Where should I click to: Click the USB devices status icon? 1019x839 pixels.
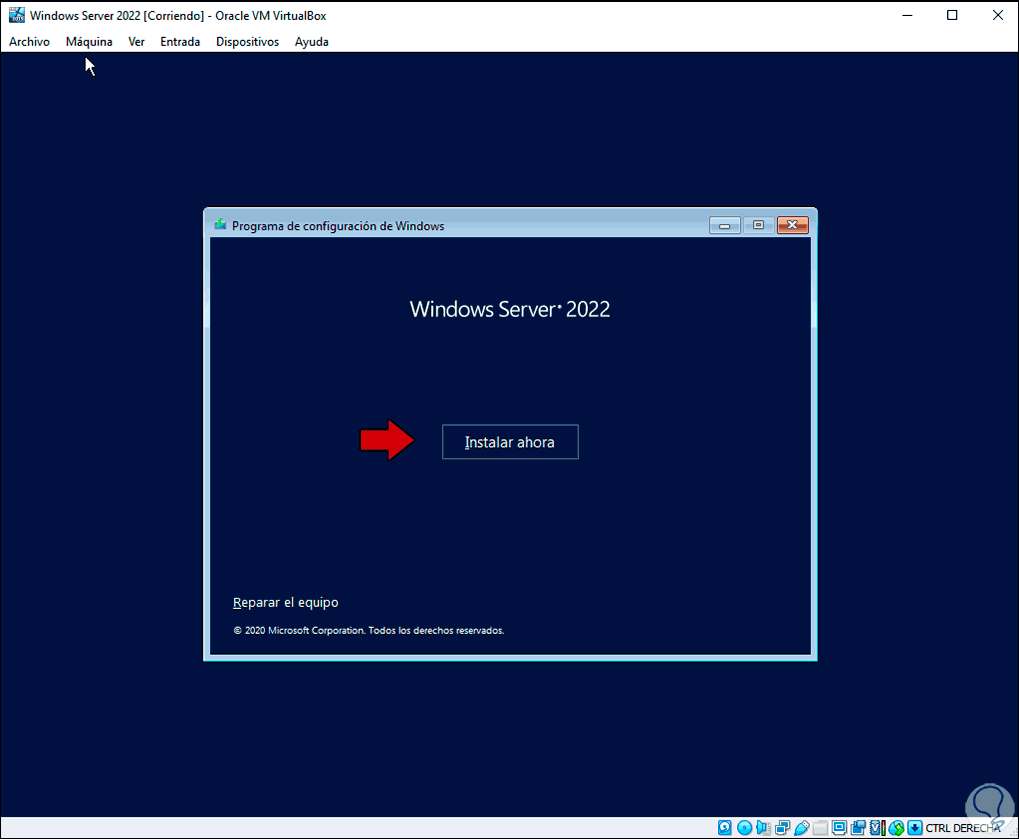pos(801,827)
